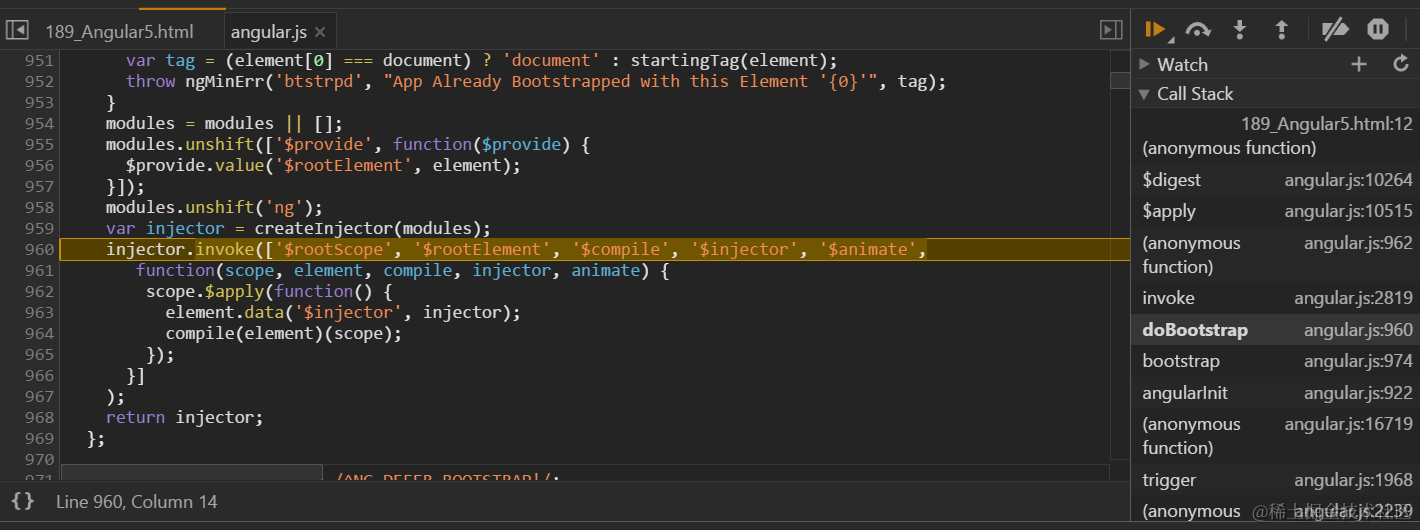Image resolution: width=1420 pixels, height=530 pixels.
Task: Refresh watch expressions
Action: pyautogui.click(x=1401, y=64)
